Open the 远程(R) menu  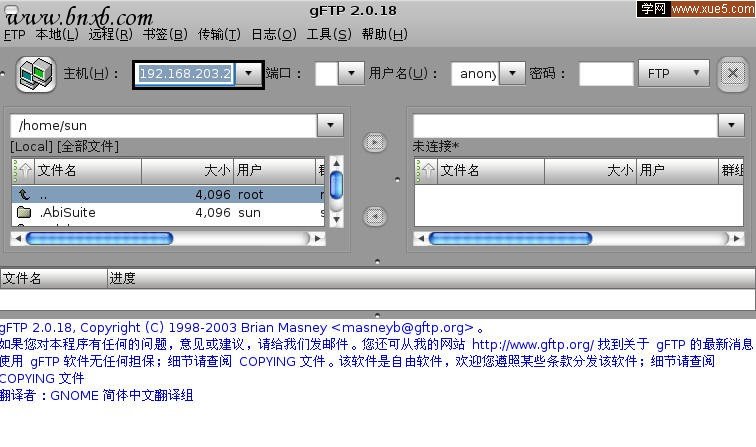(110, 34)
